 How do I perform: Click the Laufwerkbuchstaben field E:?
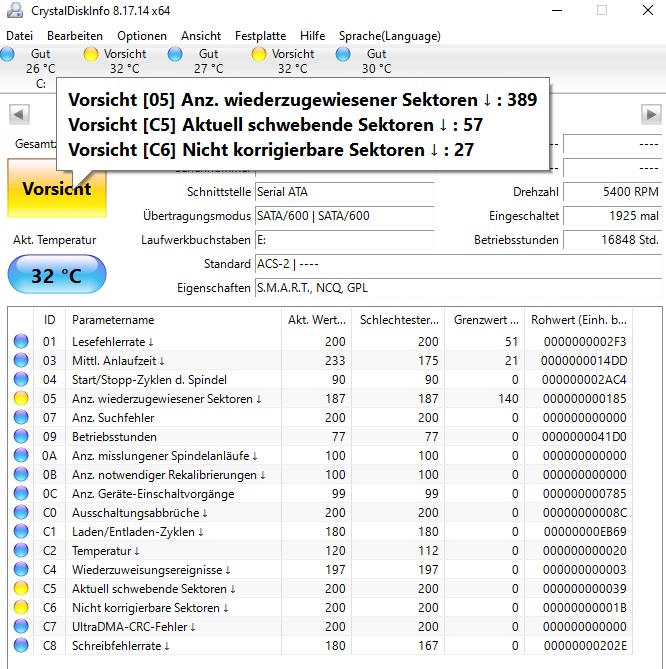pos(345,240)
